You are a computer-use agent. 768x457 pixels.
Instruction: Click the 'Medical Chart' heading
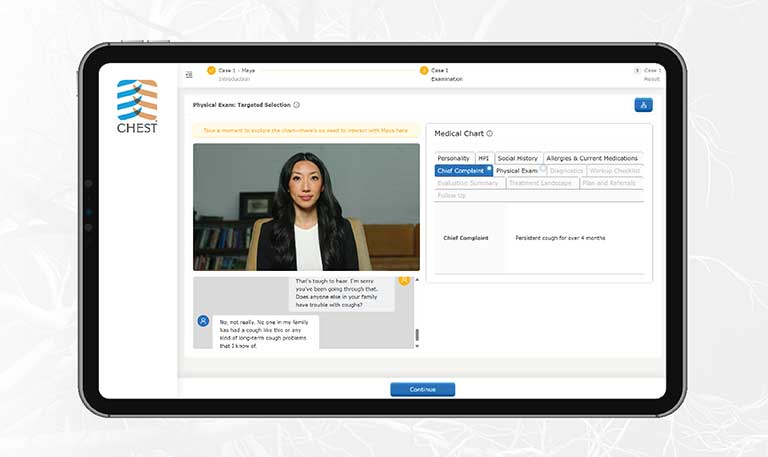459,133
